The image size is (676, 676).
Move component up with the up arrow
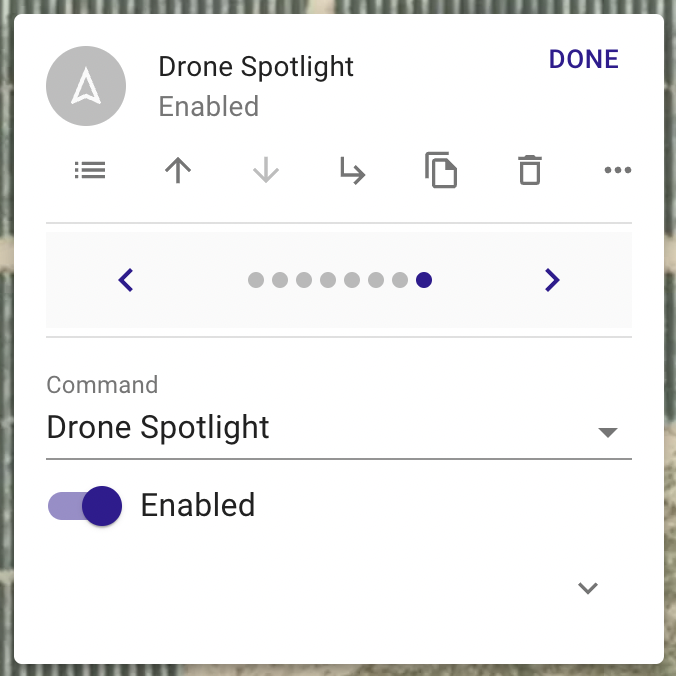178,170
